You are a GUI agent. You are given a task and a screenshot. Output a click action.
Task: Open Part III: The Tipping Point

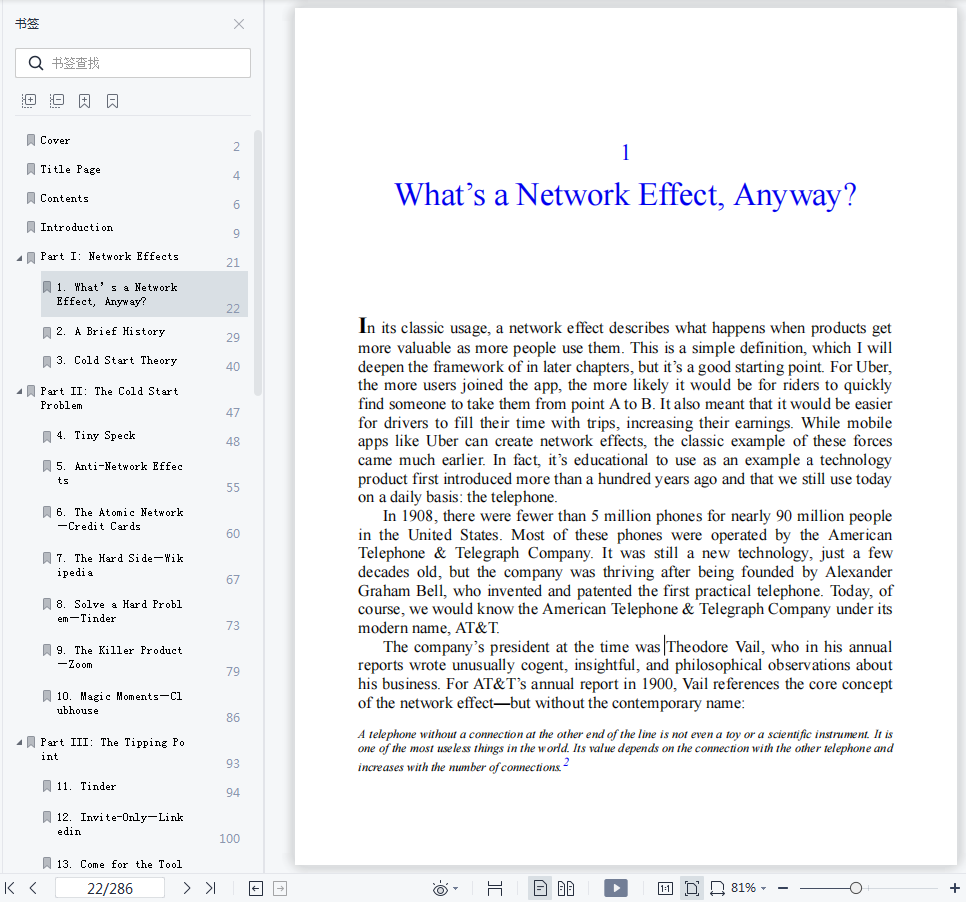point(113,749)
